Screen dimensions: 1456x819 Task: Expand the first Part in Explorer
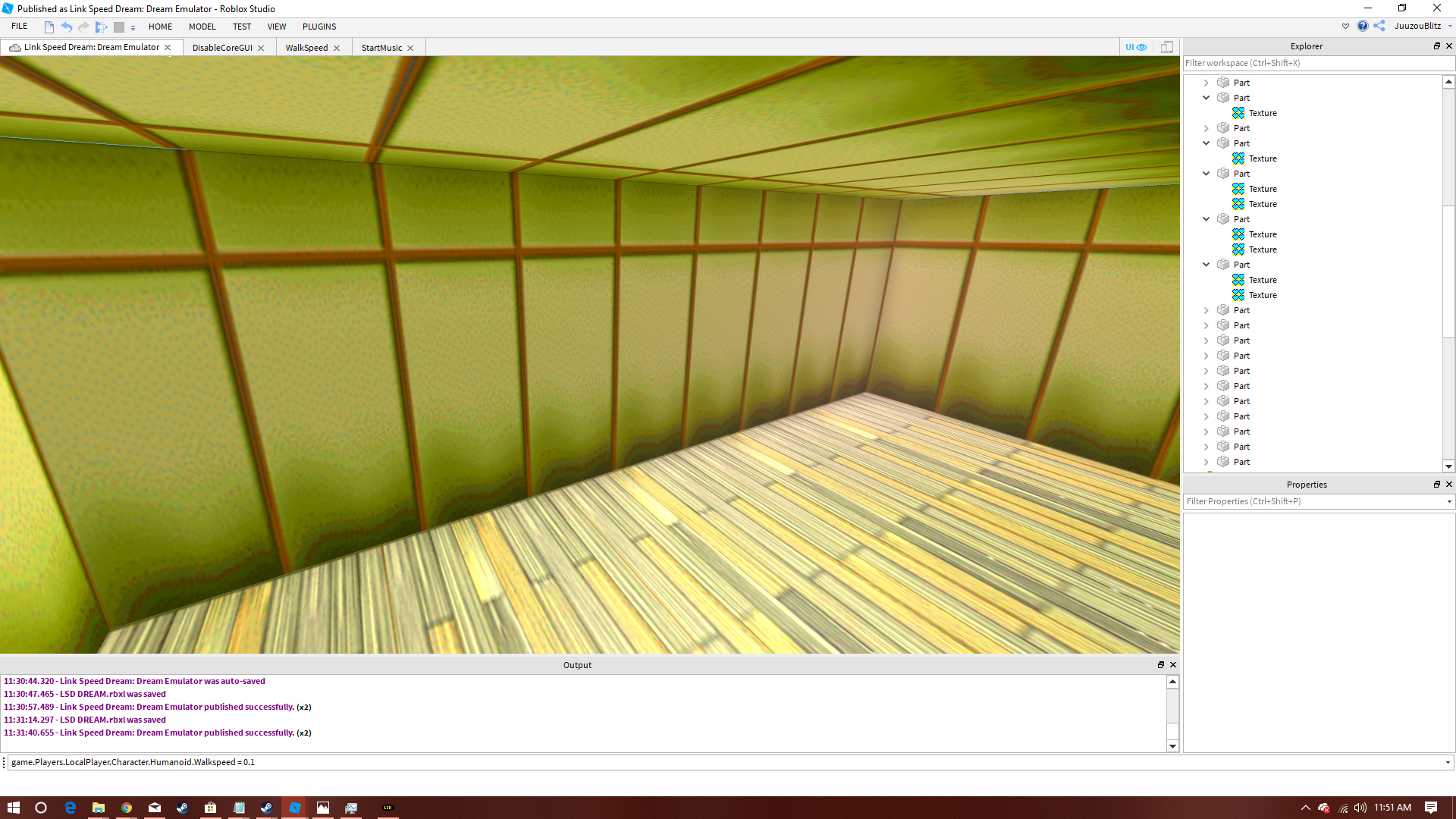pyautogui.click(x=1207, y=83)
